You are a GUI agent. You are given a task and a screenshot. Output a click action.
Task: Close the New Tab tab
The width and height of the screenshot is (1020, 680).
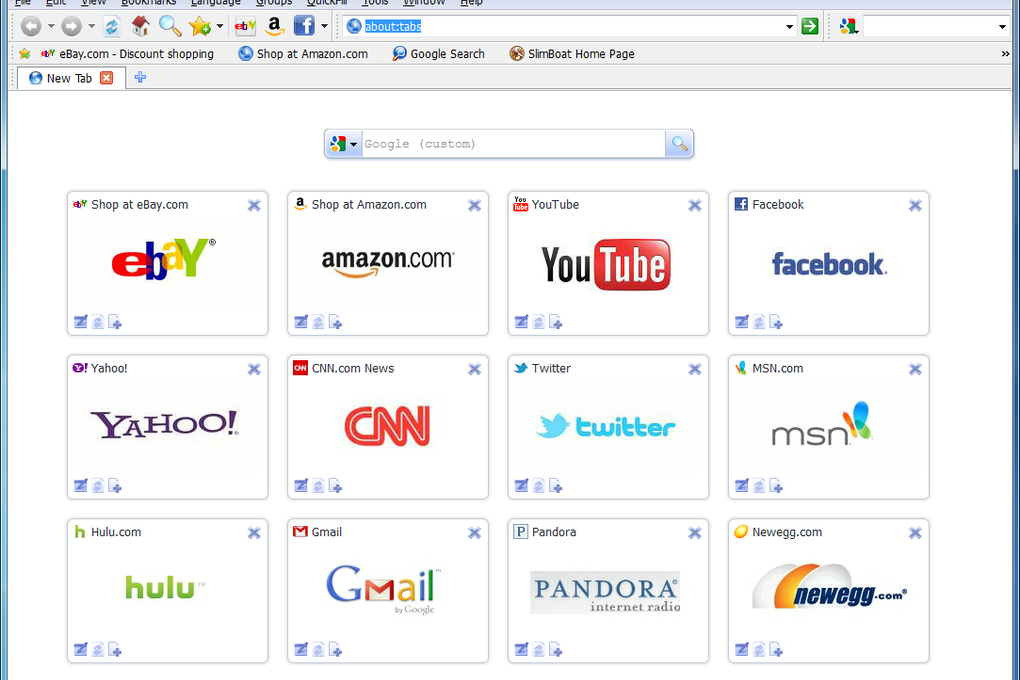click(106, 78)
